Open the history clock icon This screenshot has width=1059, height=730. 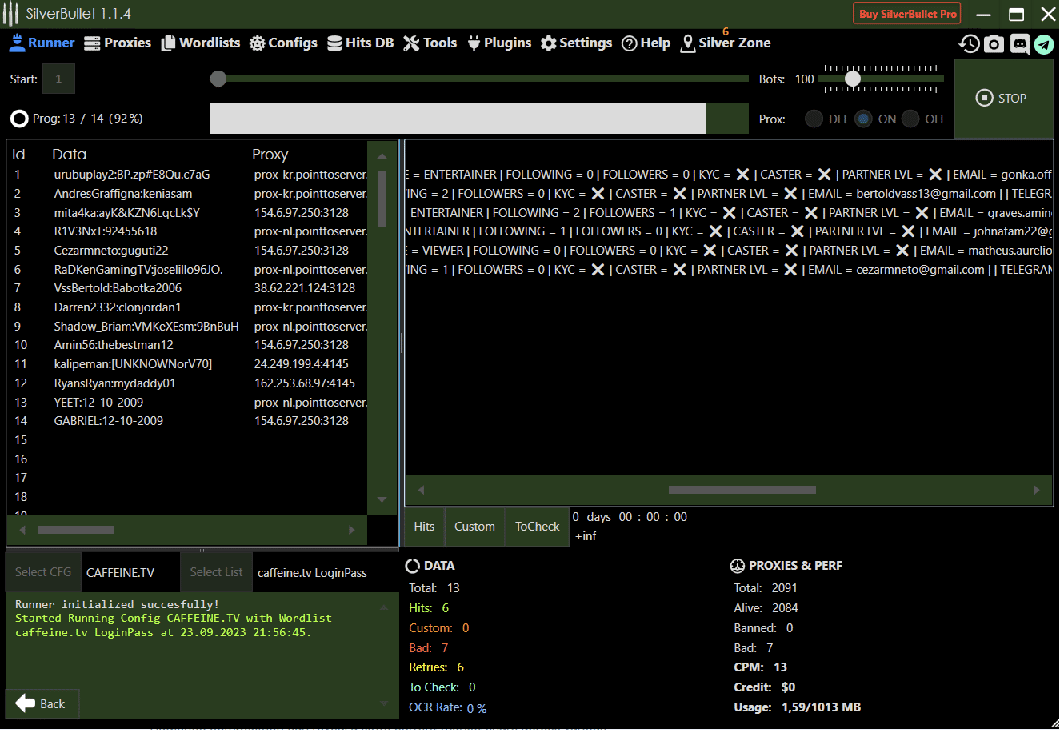pos(969,43)
